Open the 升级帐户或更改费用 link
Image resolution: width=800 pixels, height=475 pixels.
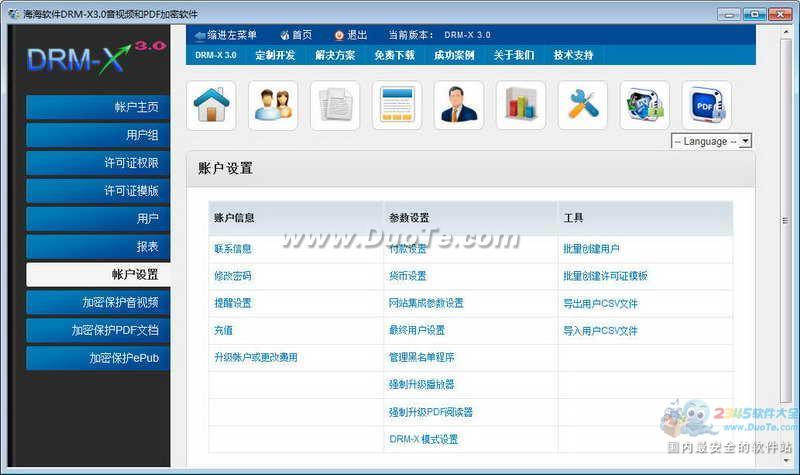(x=256, y=357)
